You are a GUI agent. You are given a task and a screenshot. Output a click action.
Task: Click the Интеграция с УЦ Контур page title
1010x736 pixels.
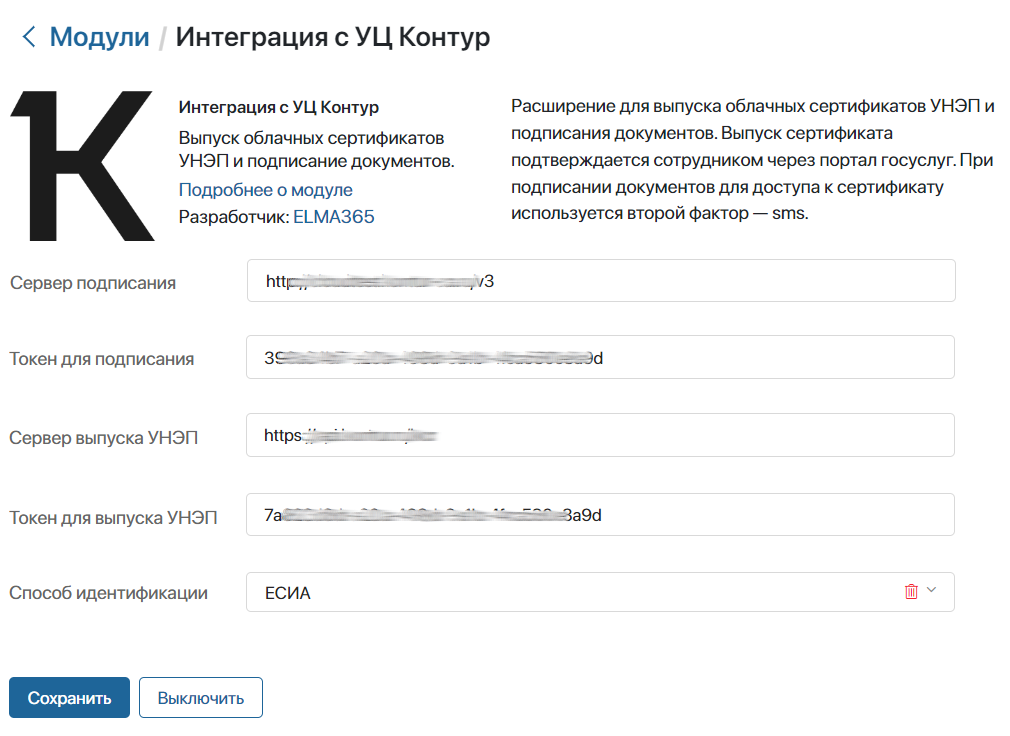click(x=332, y=37)
